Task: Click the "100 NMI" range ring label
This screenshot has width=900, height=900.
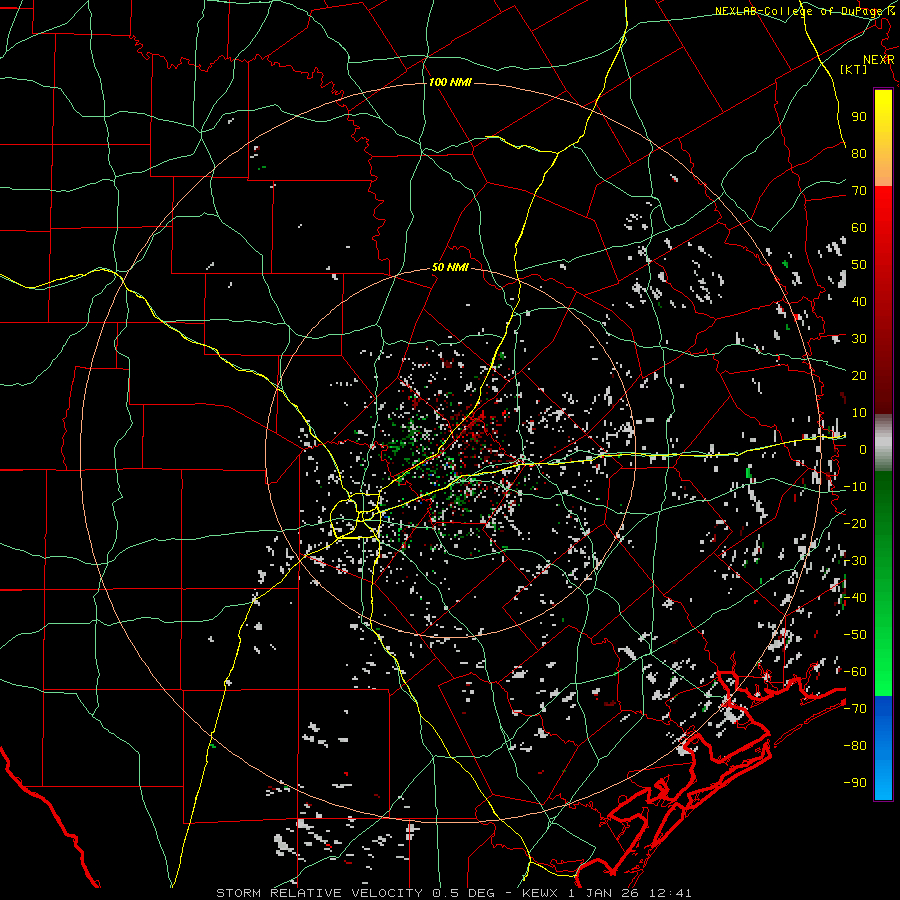Action: point(450,83)
